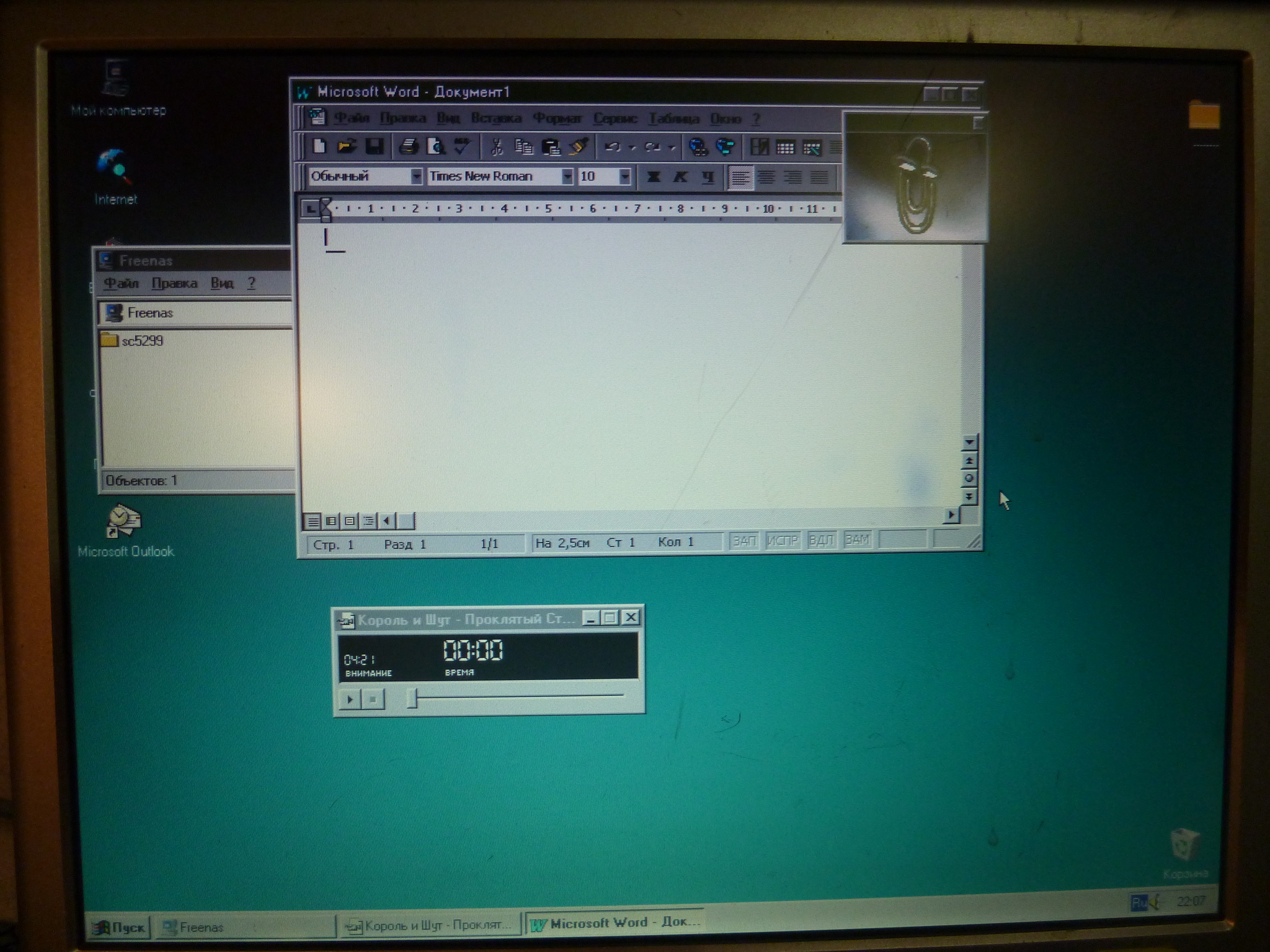This screenshot has height=952, width=1270.
Task: Click the Open folder icon in Word
Action: [x=347, y=146]
